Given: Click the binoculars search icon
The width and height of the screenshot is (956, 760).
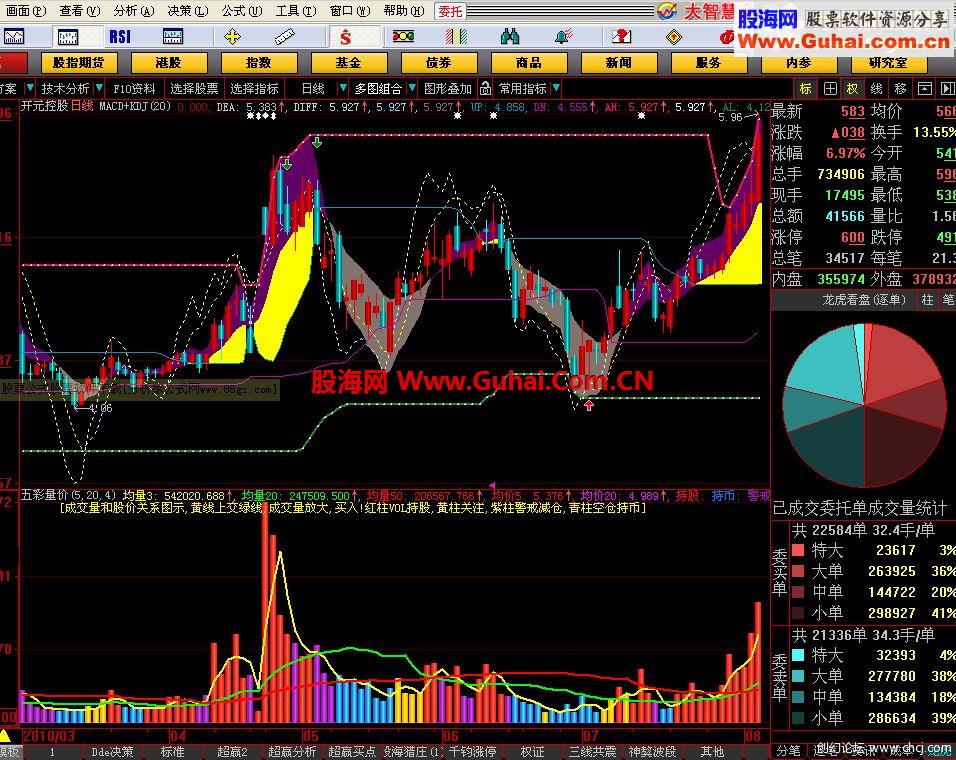Looking at the screenshot, I should [x=510, y=36].
